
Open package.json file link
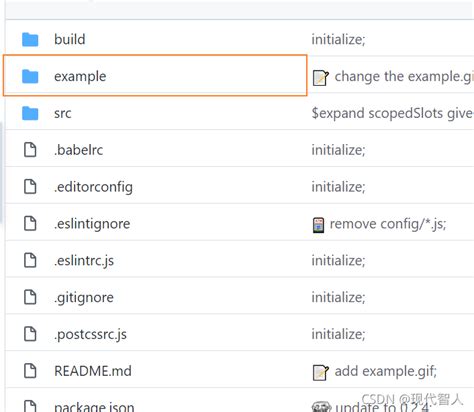(x=94, y=407)
